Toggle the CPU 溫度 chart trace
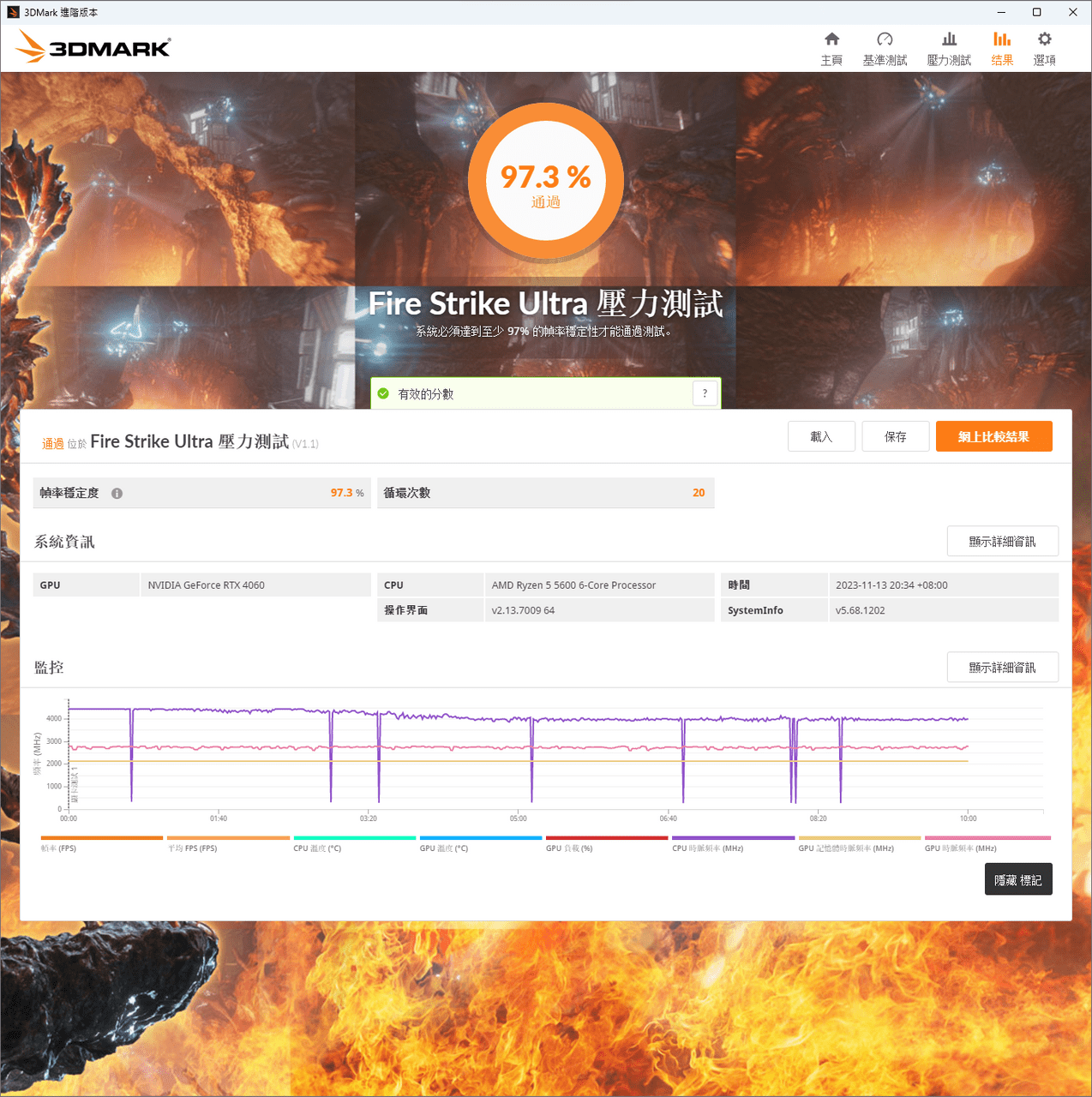The image size is (1092, 1097). pyautogui.click(x=354, y=843)
